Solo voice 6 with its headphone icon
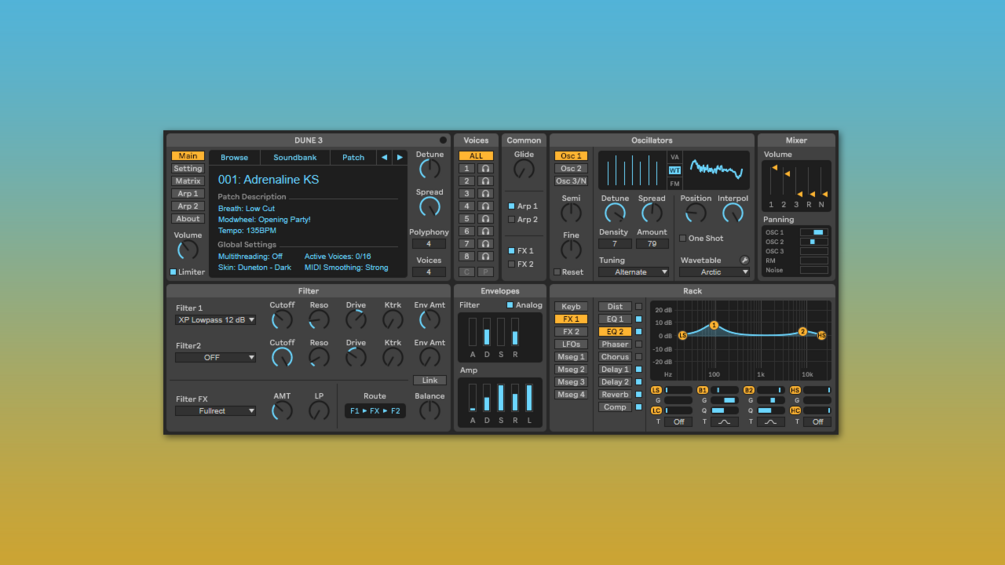This screenshot has height=565, width=1005. point(486,231)
